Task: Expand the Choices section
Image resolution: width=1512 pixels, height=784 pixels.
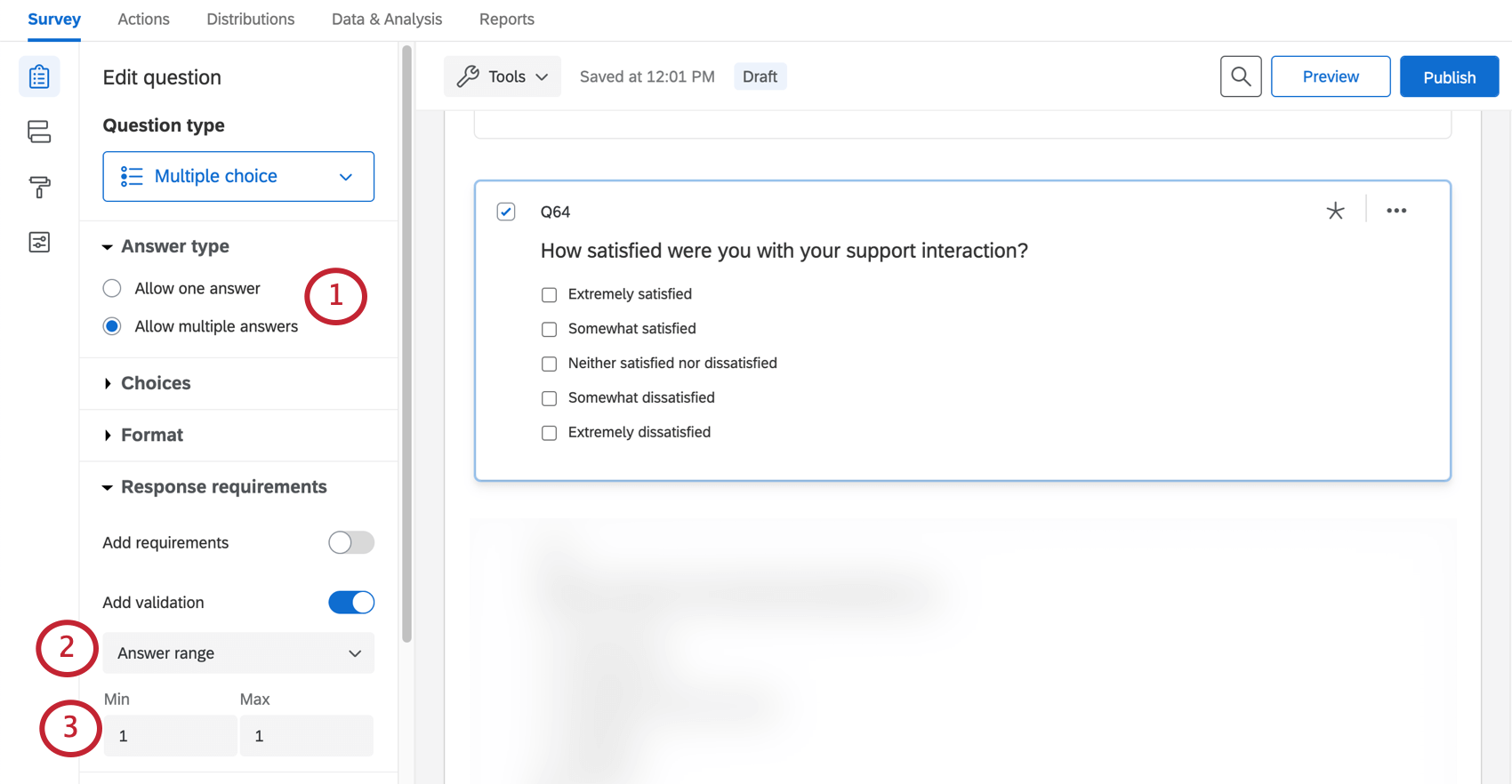Action: pyautogui.click(x=156, y=383)
